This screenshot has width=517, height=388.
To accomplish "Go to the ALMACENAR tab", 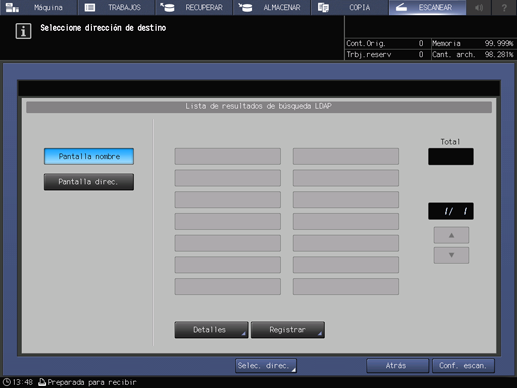I will tap(272, 7).
